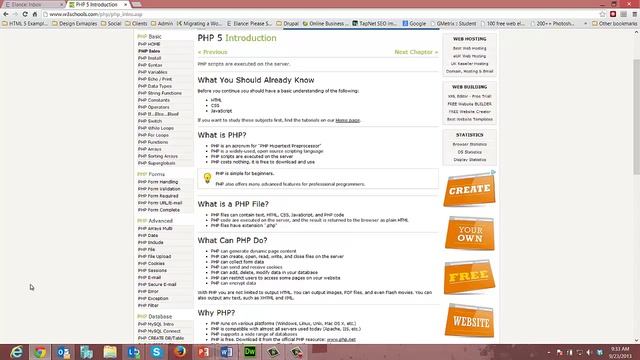Open the Admin bookmark folder
The image size is (640, 360).
(162, 24)
